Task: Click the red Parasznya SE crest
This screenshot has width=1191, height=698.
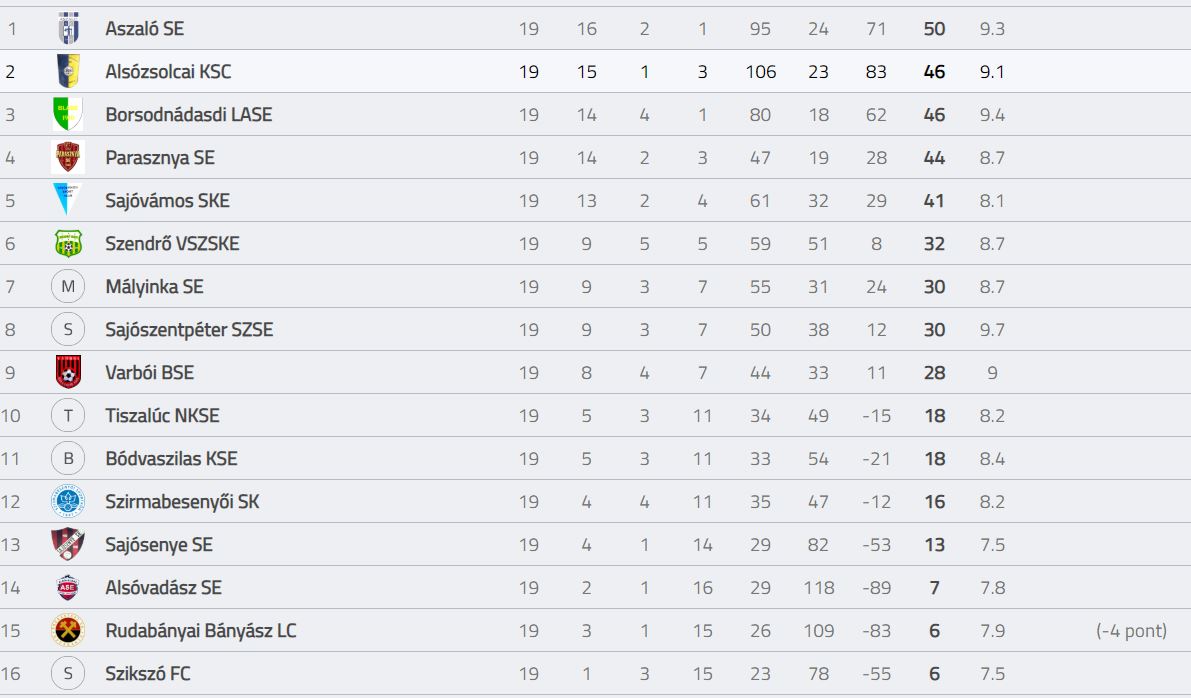Action: pos(68,157)
